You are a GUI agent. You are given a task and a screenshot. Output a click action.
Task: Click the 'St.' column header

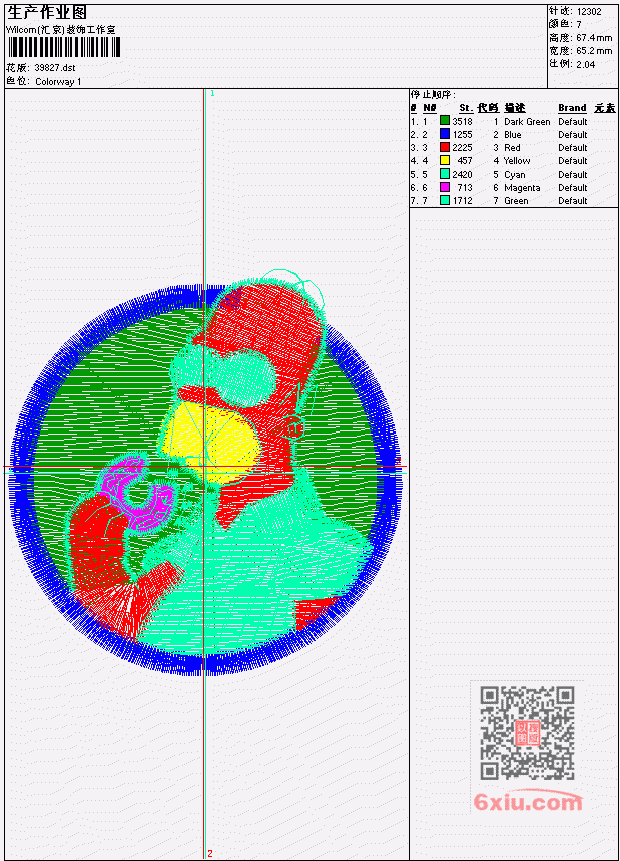[466, 108]
